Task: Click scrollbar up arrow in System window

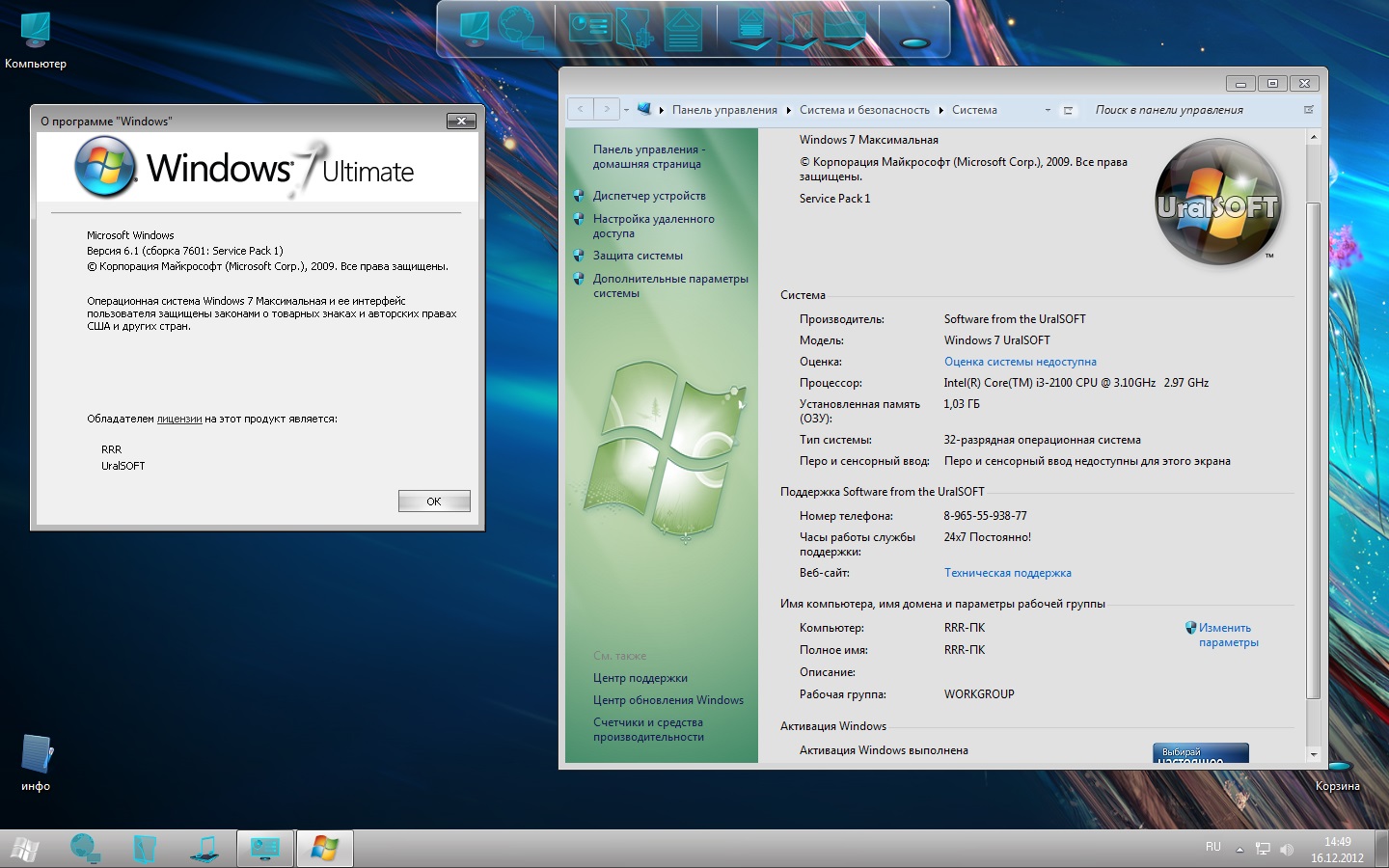Action: [x=1313, y=138]
